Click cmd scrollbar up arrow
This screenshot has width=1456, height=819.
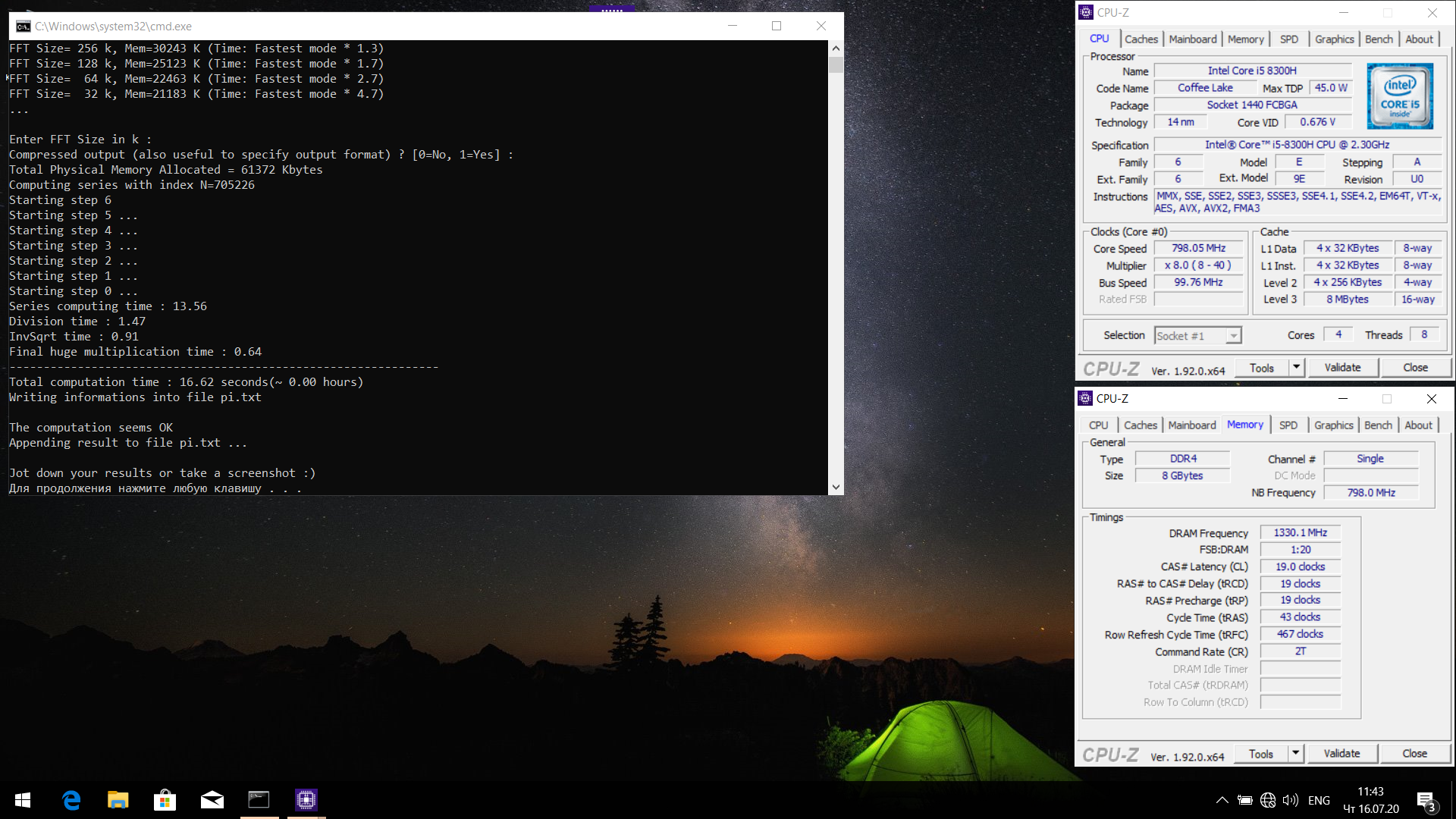point(836,48)
